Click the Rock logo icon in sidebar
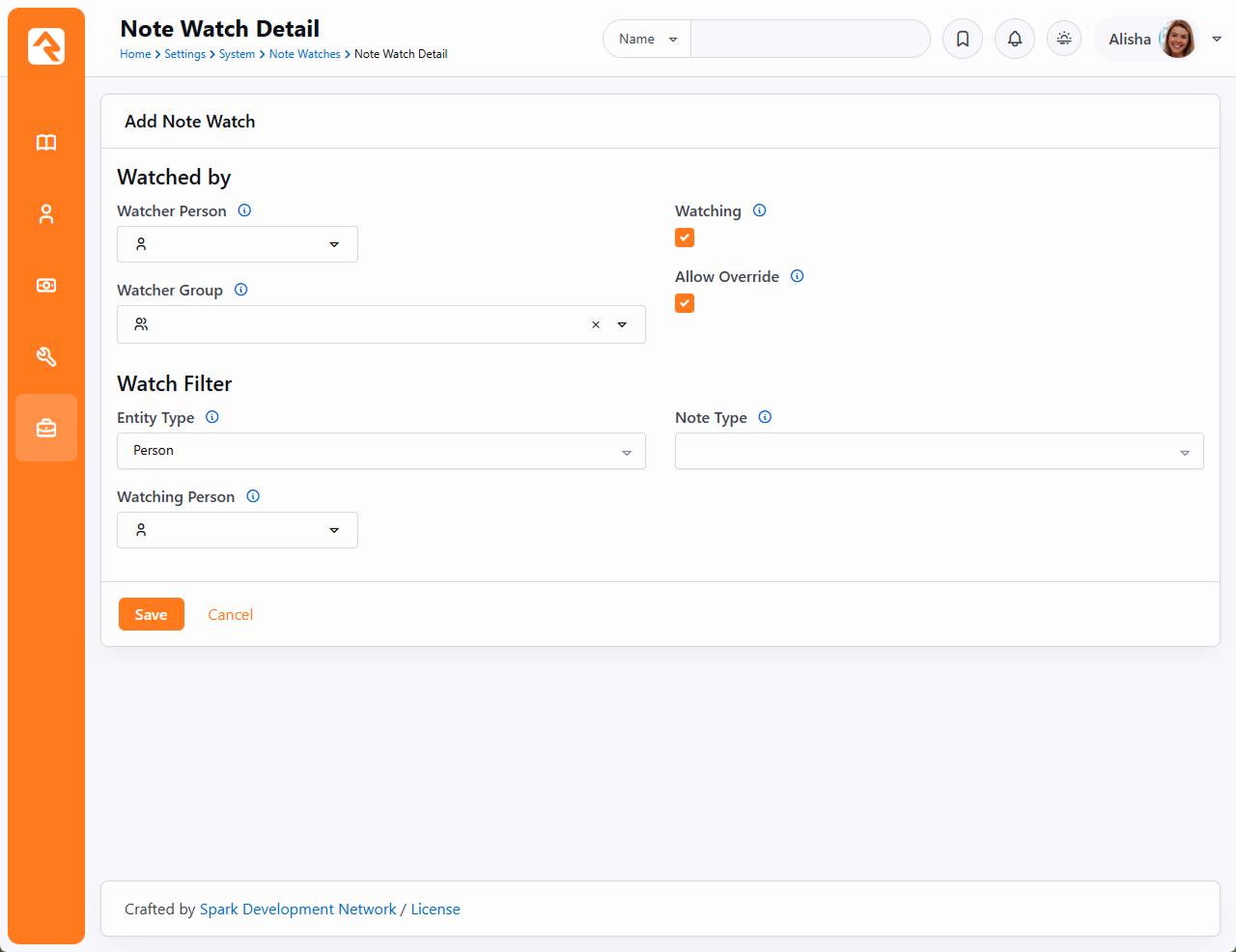Image resolution: width=1236 pixels, height=952 pixels. [x=46, y=46]
